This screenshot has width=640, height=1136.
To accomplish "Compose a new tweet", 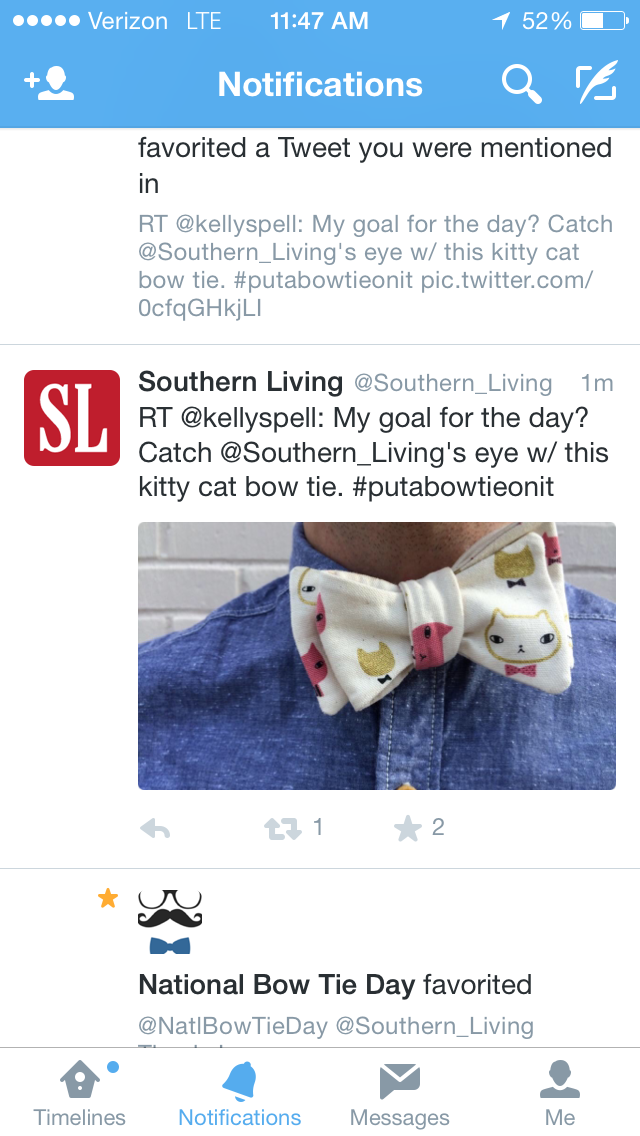I will click(596, 85).
